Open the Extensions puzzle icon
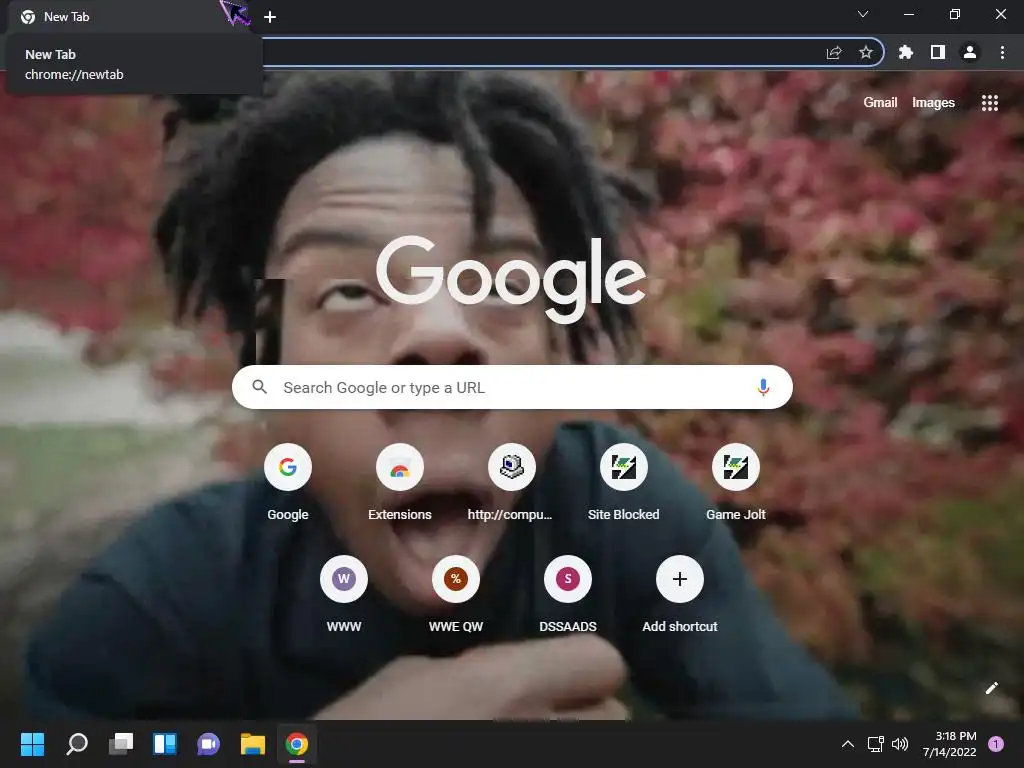 coord(906,52)
